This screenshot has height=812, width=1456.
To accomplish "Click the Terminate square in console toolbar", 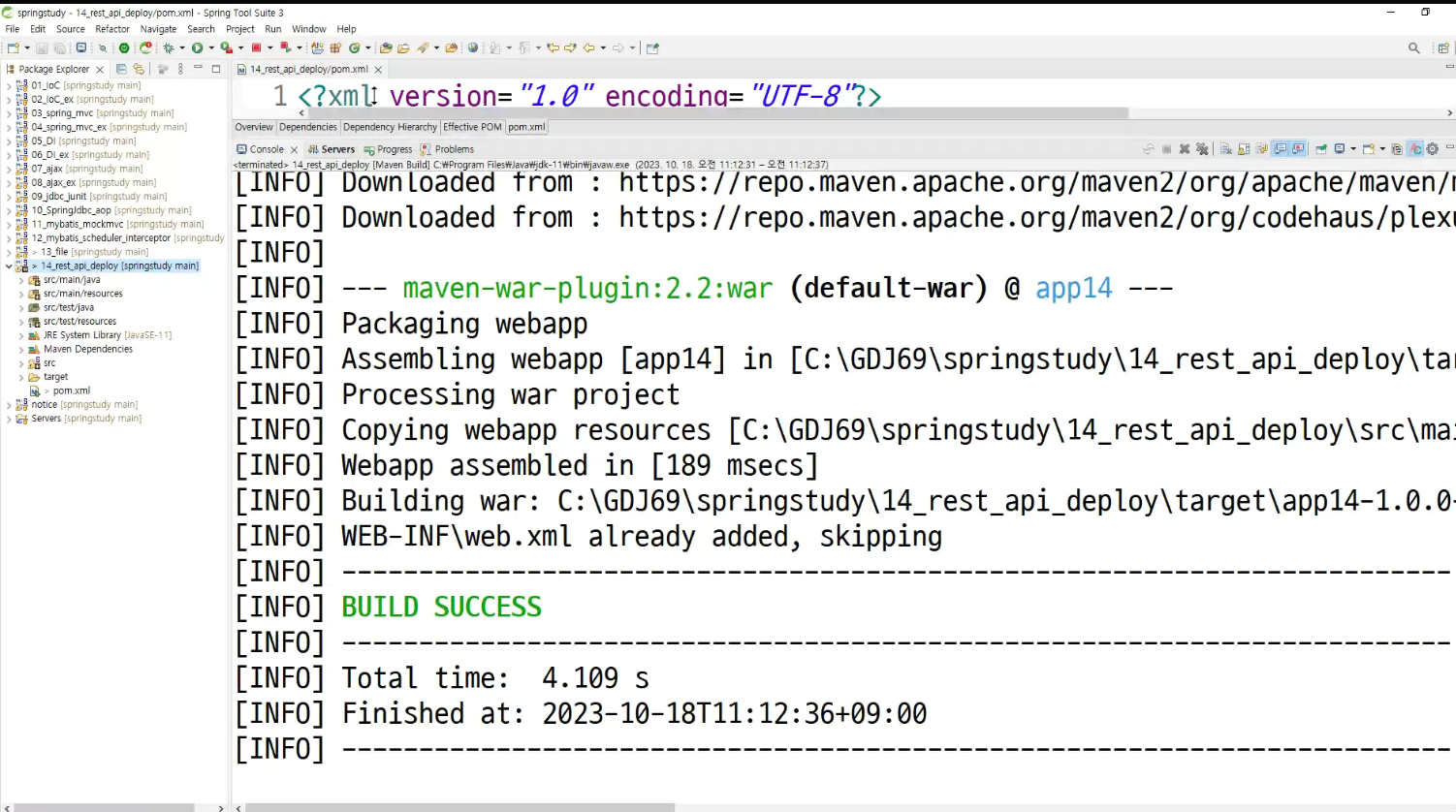I will point(1166,149).
